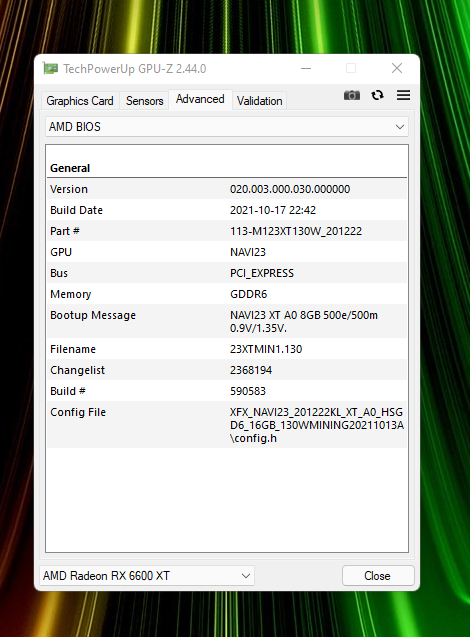Click the Memory row label
This screenshot has width=470, height=637.
tap(71, 294)
